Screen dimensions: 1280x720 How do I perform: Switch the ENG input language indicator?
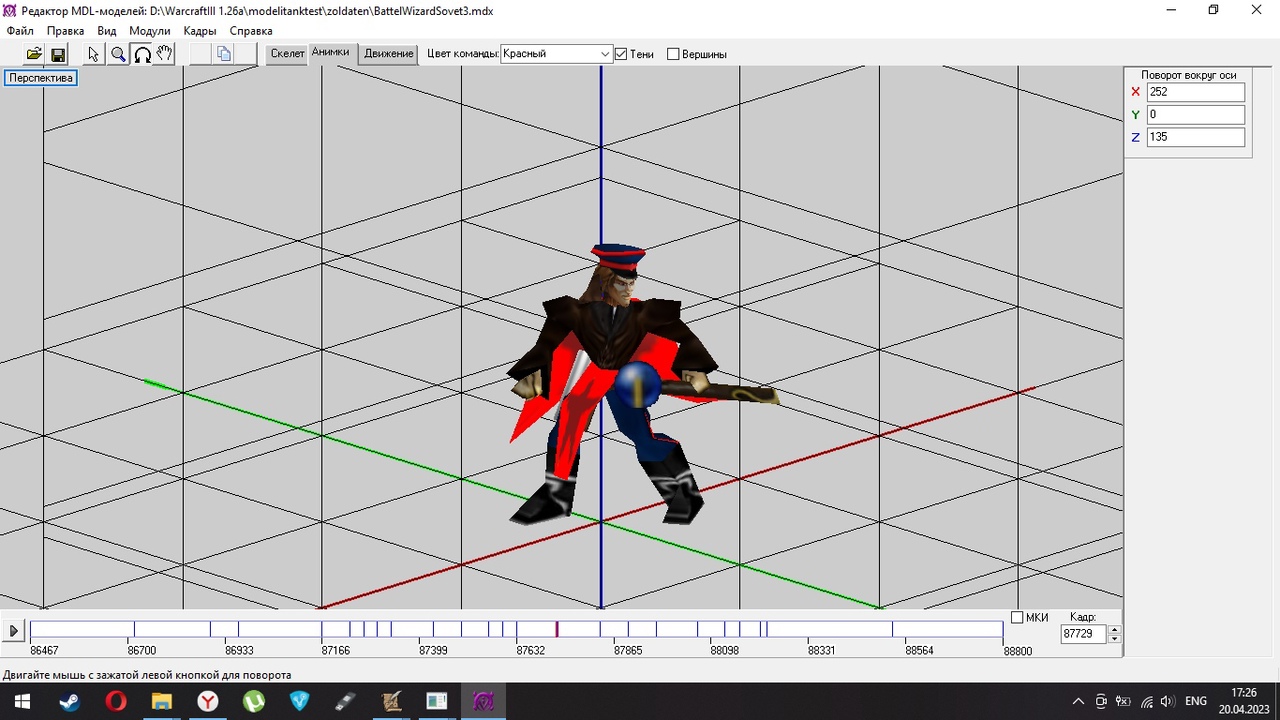[1196, 701]
